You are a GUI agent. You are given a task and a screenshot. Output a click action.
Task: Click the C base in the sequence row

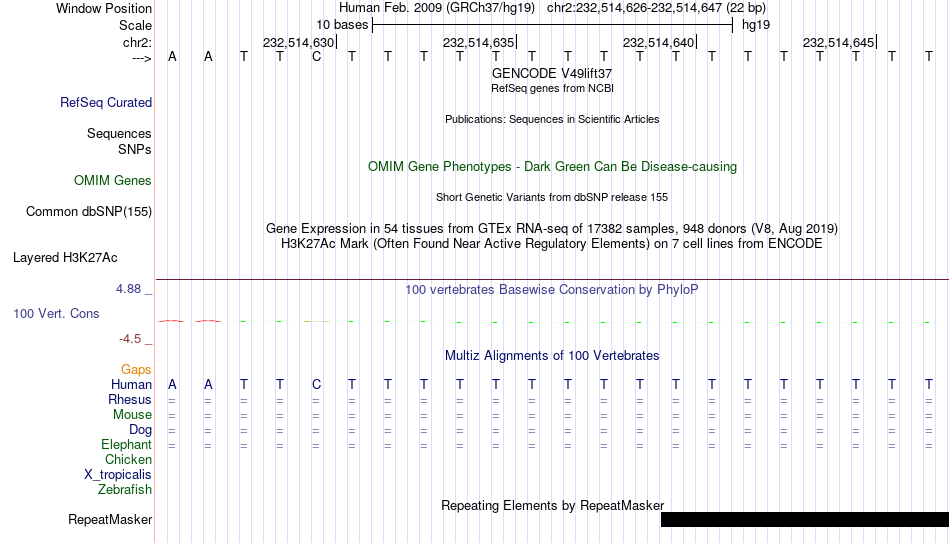coord(316,57)
